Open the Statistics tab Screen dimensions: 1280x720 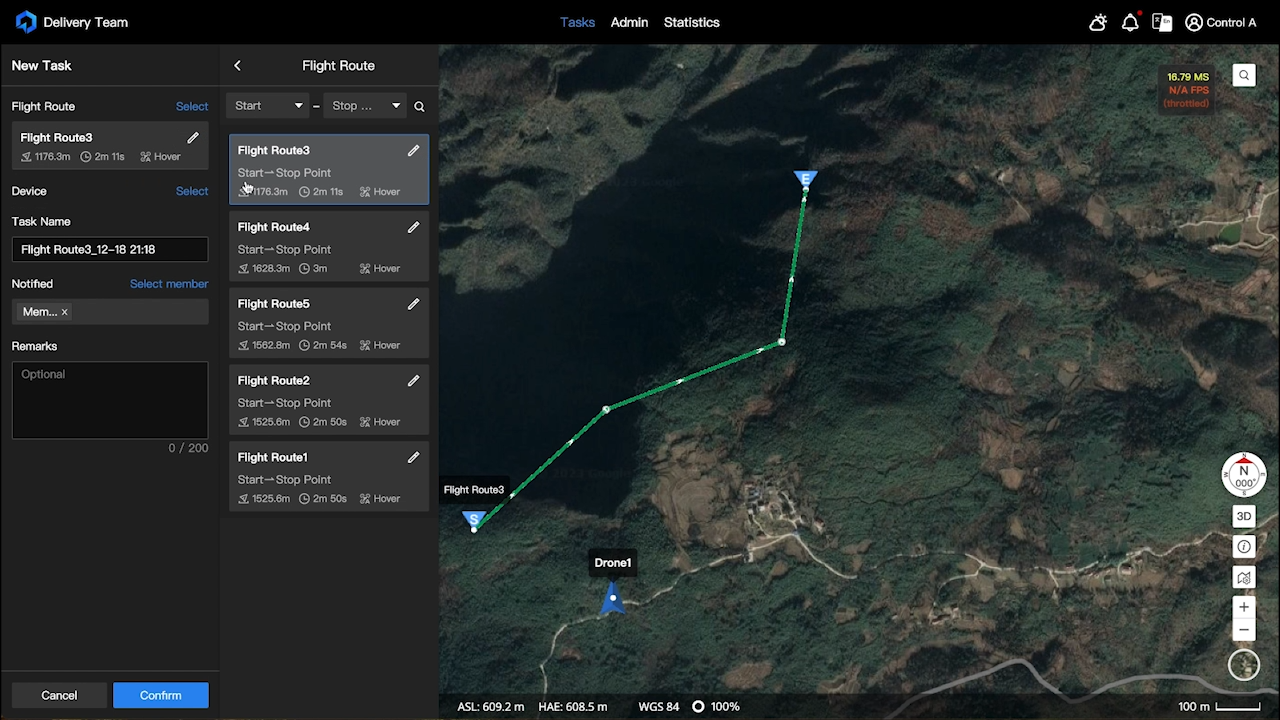(691, 22)
